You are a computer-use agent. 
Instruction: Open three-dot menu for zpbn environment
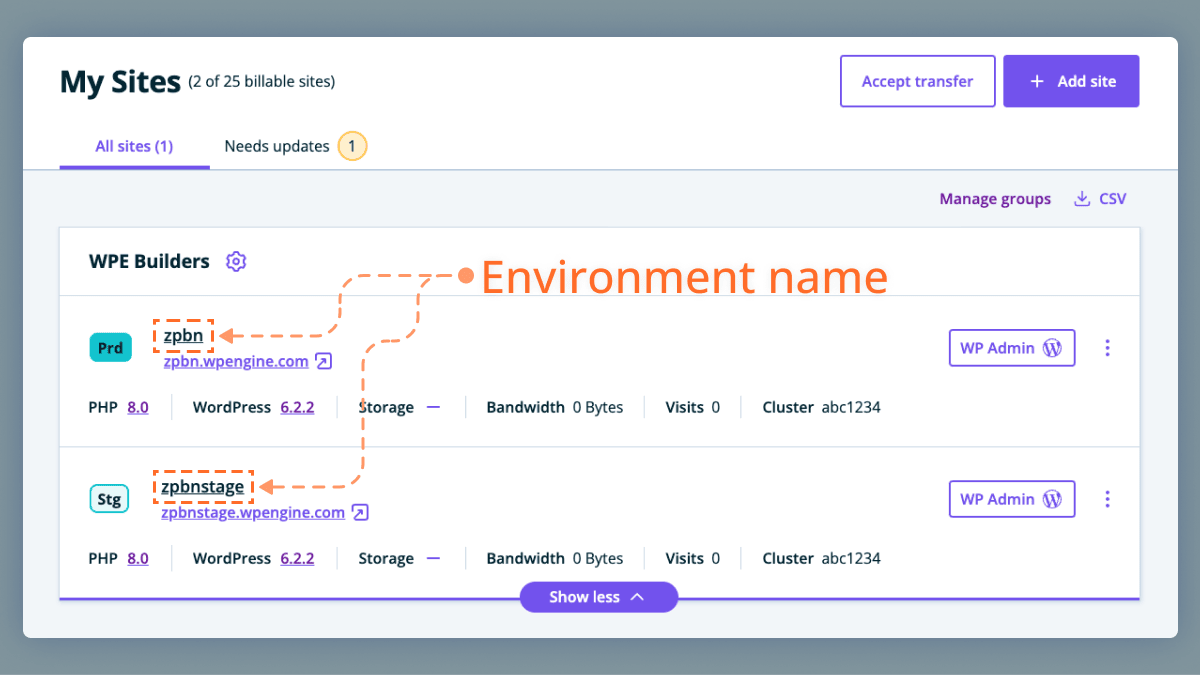(1107, 348)
